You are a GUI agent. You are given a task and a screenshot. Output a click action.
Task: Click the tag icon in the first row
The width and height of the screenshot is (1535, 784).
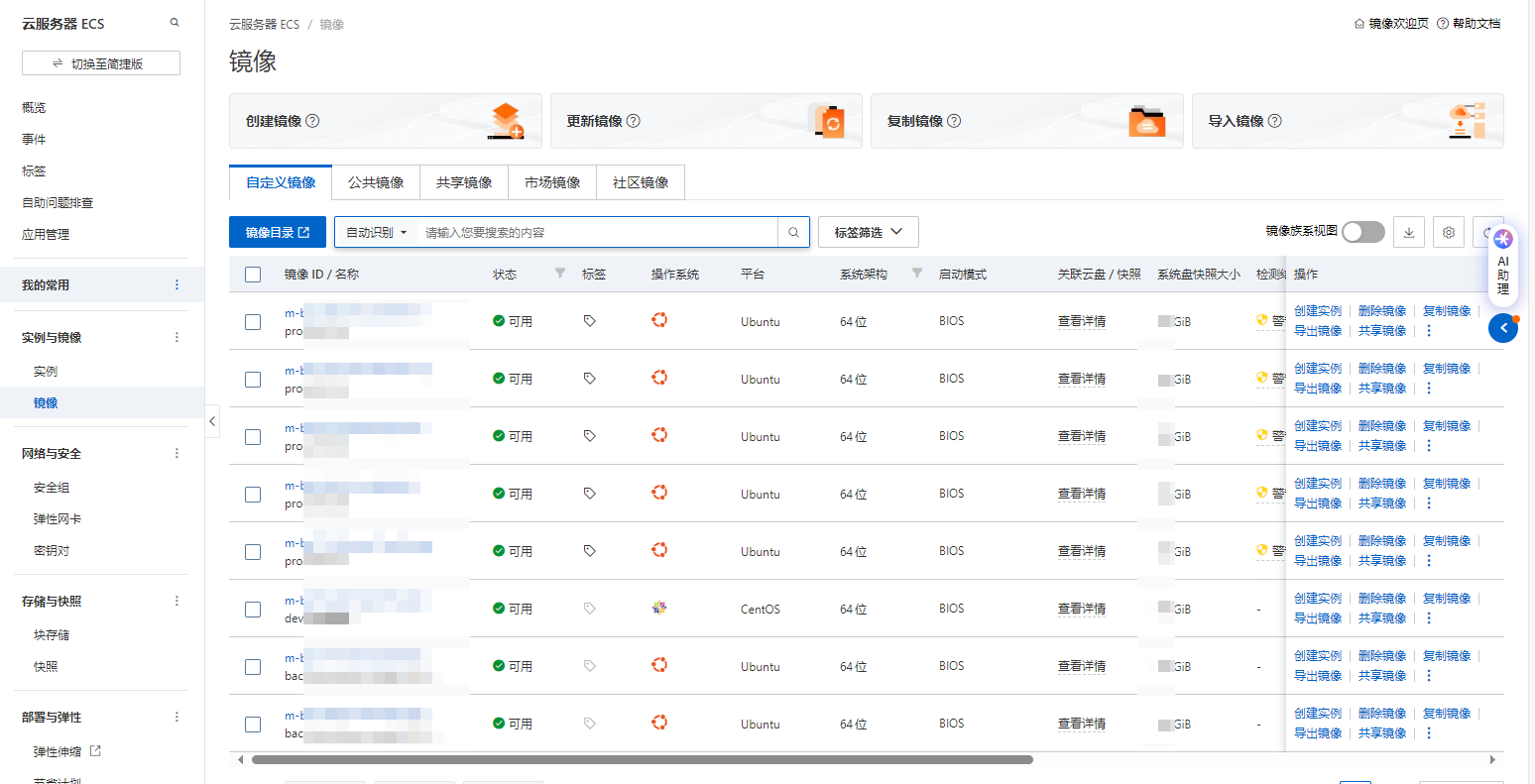[x=590, y=321]
